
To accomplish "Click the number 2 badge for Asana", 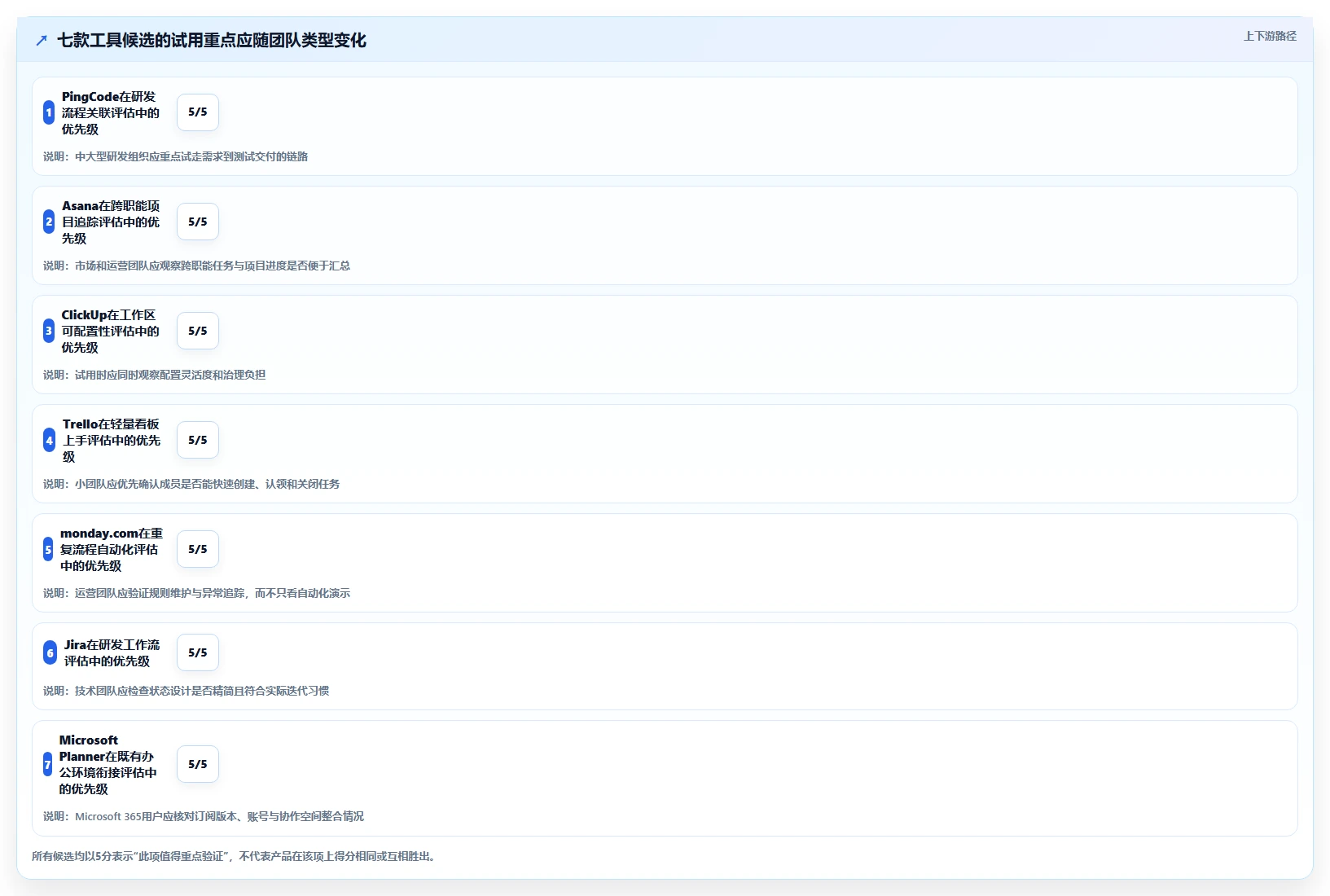I will (x=49, y=222).
